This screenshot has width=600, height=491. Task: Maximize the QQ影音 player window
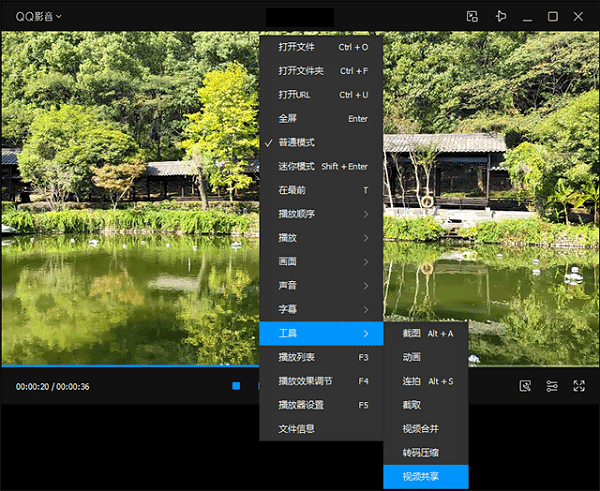[x=553, y=16]
